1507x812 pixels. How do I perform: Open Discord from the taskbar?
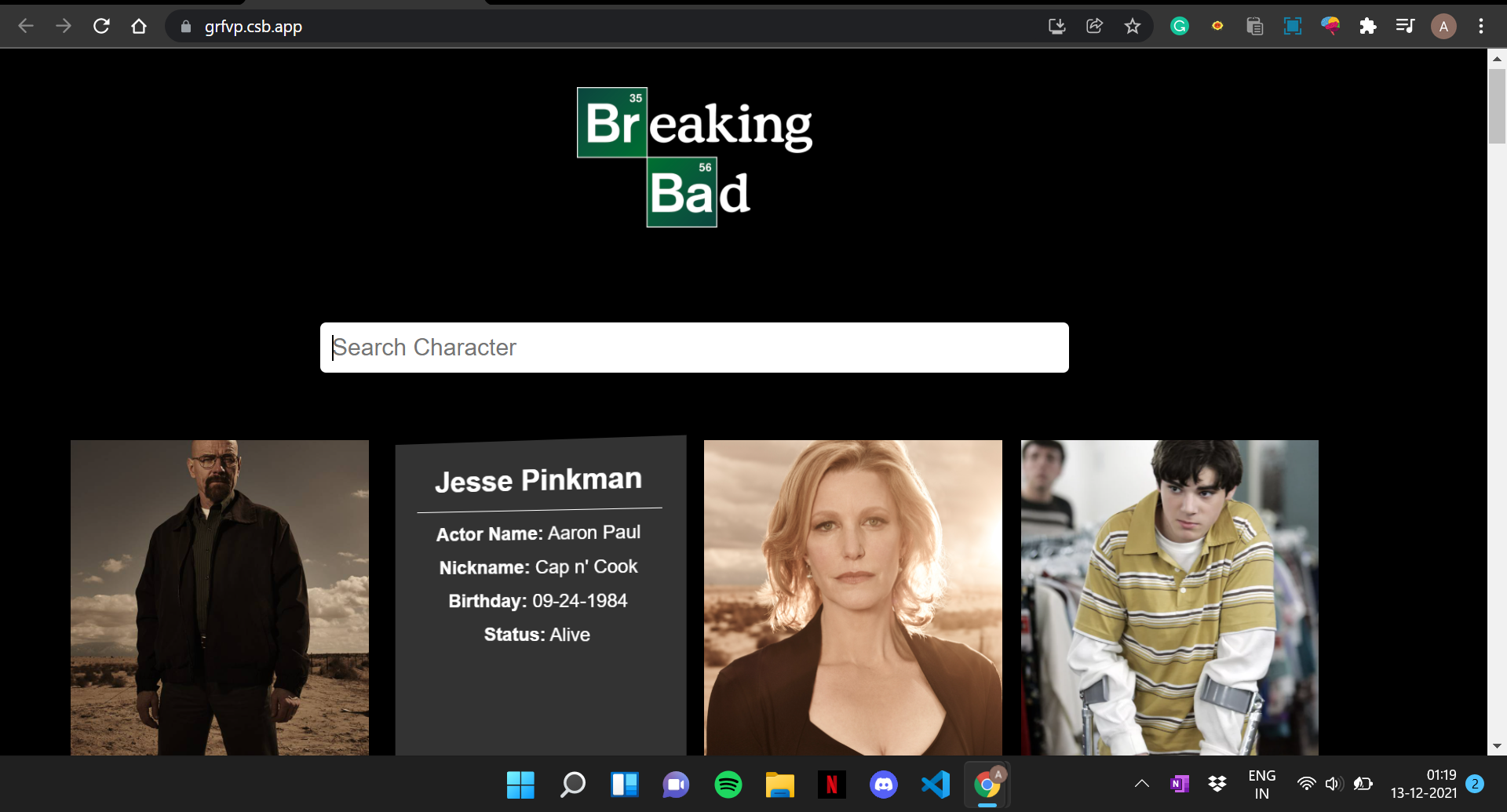tap(884, 784)
